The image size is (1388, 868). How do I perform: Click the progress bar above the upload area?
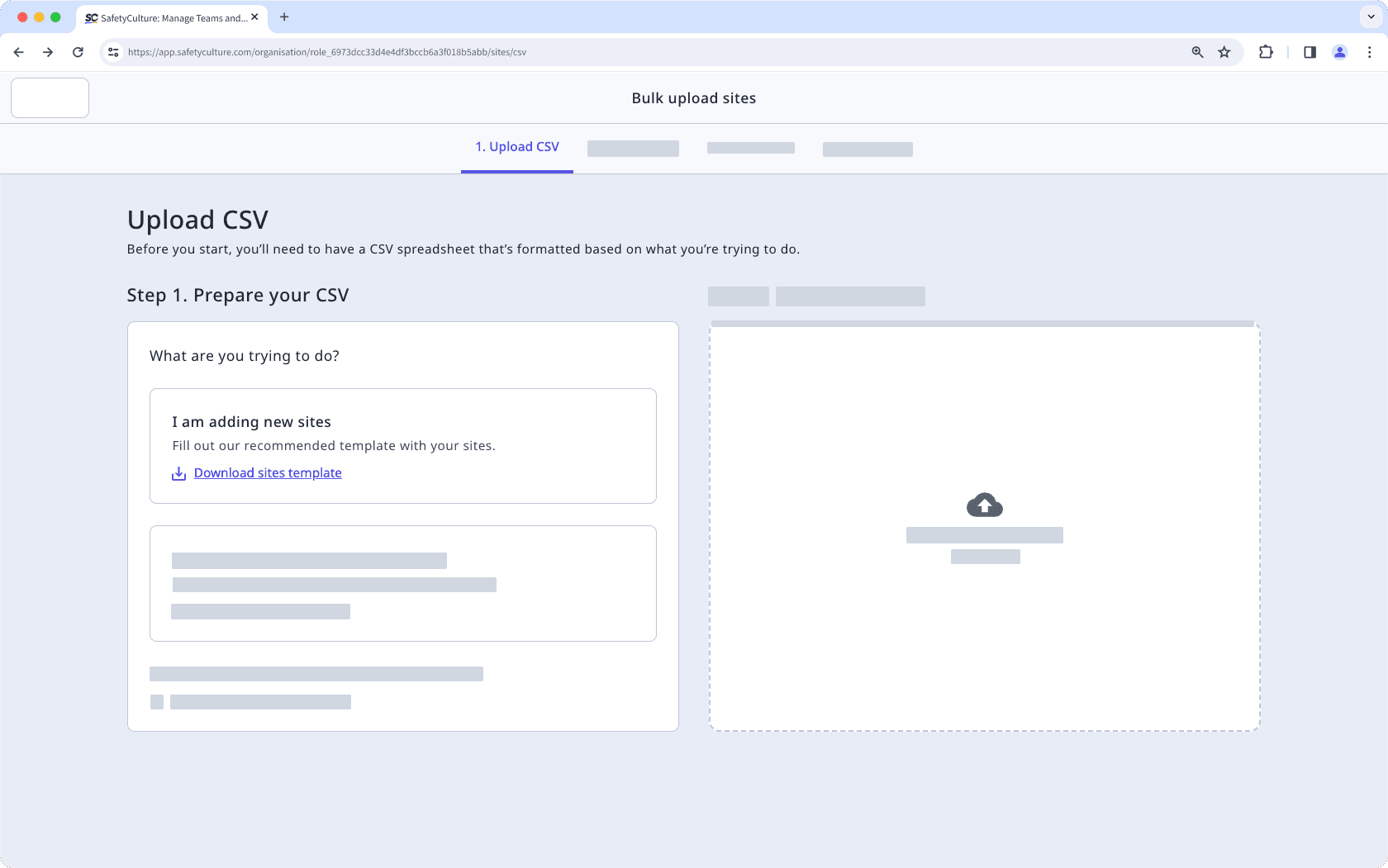tap(983, 323)
